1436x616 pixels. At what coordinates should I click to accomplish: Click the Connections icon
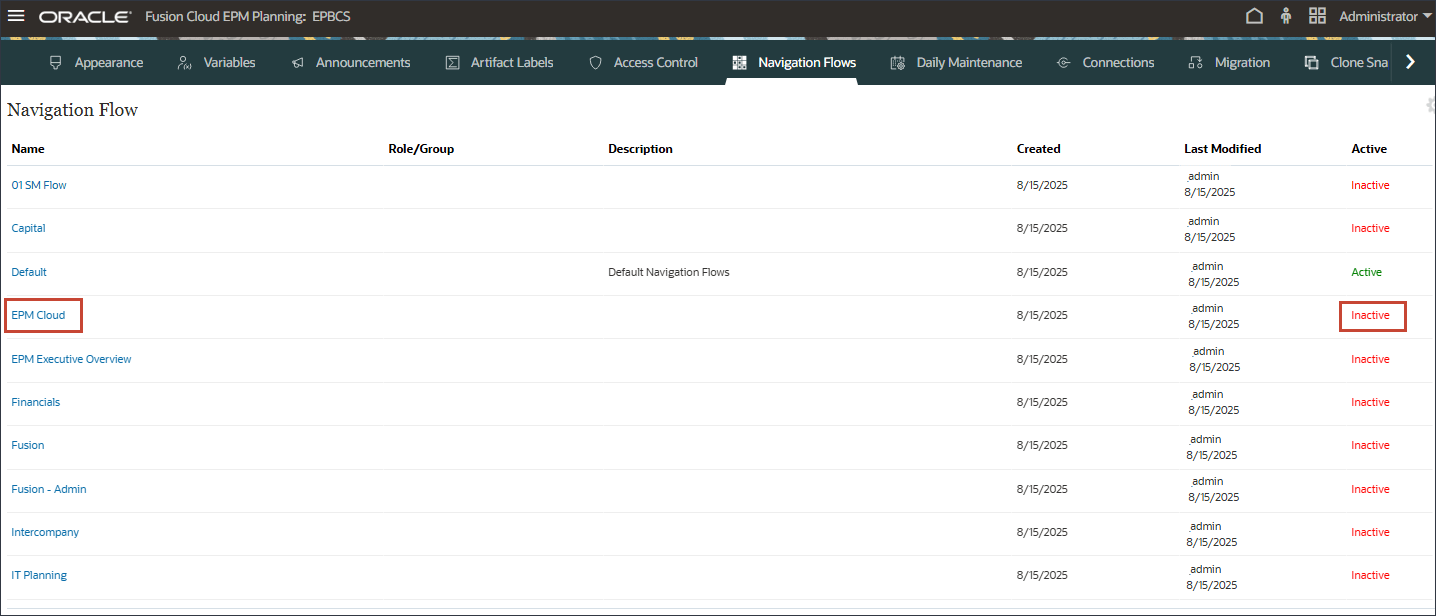coord(1063,62)
